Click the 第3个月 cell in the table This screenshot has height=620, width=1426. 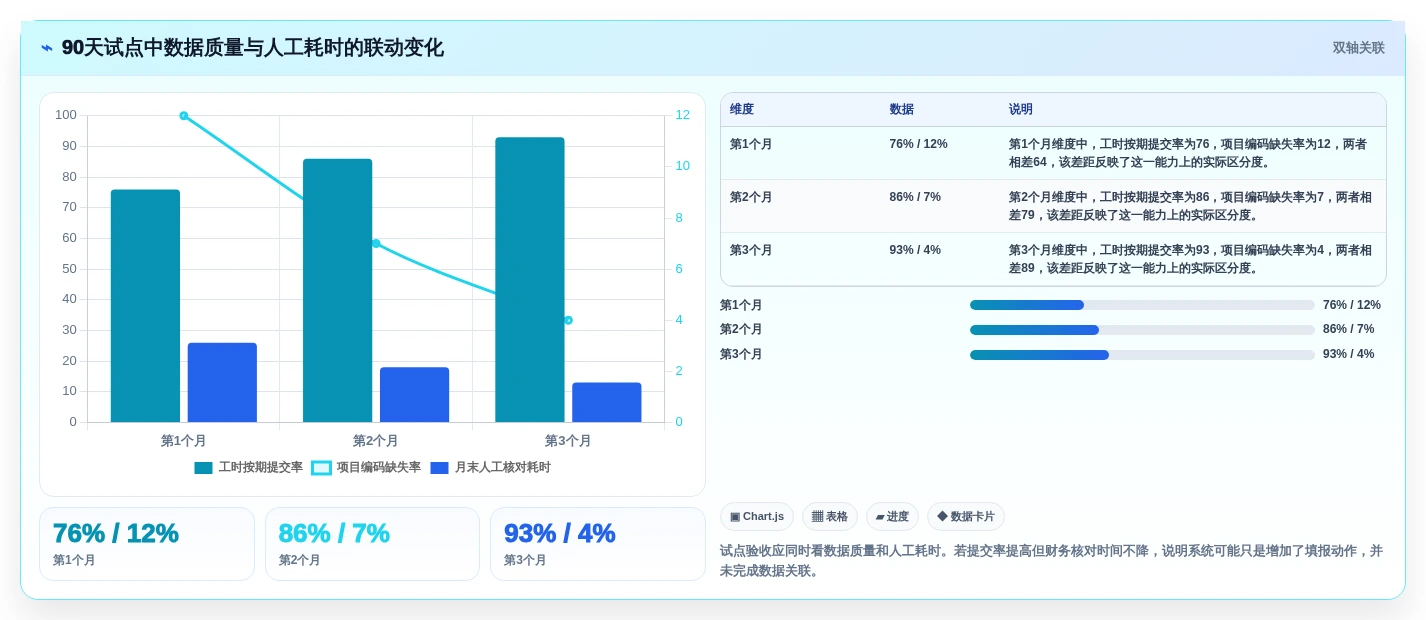click(x=751, y=250)
